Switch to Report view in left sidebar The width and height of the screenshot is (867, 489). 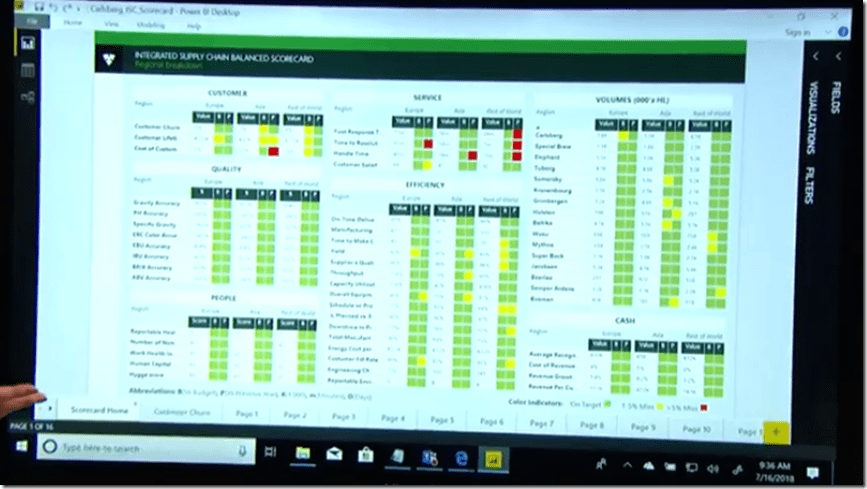coord(27,44)
